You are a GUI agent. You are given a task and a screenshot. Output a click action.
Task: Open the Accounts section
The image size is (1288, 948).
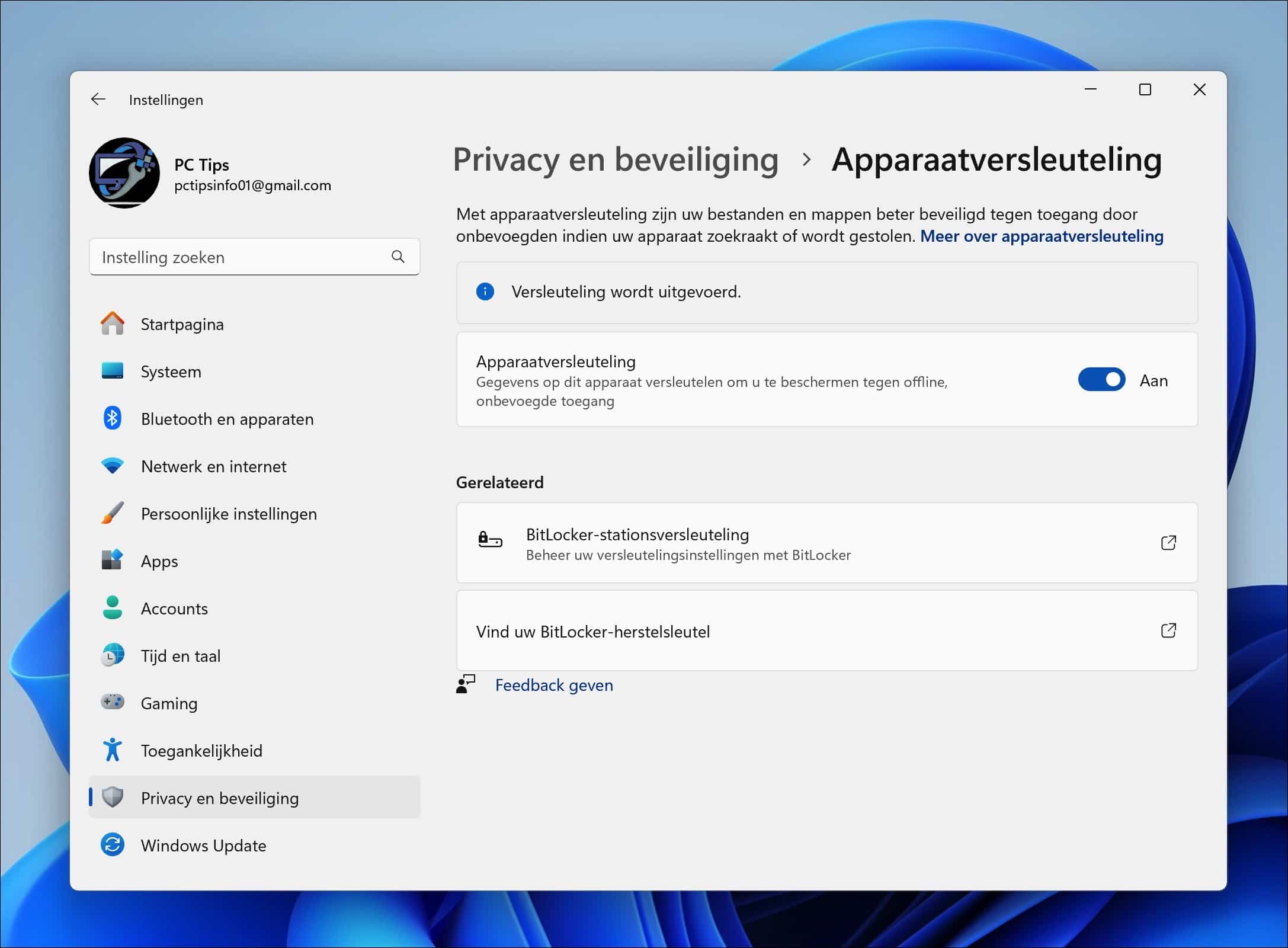coord(174,608)
